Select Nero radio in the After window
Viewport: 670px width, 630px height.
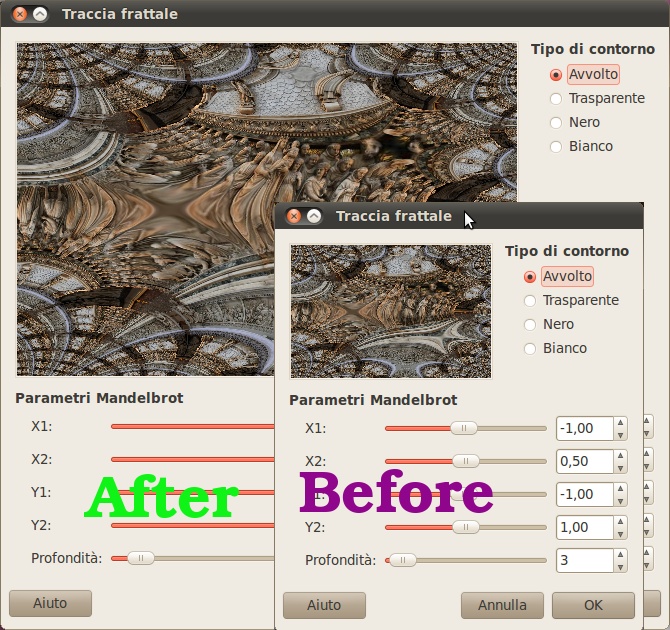(x=555, y=123)
